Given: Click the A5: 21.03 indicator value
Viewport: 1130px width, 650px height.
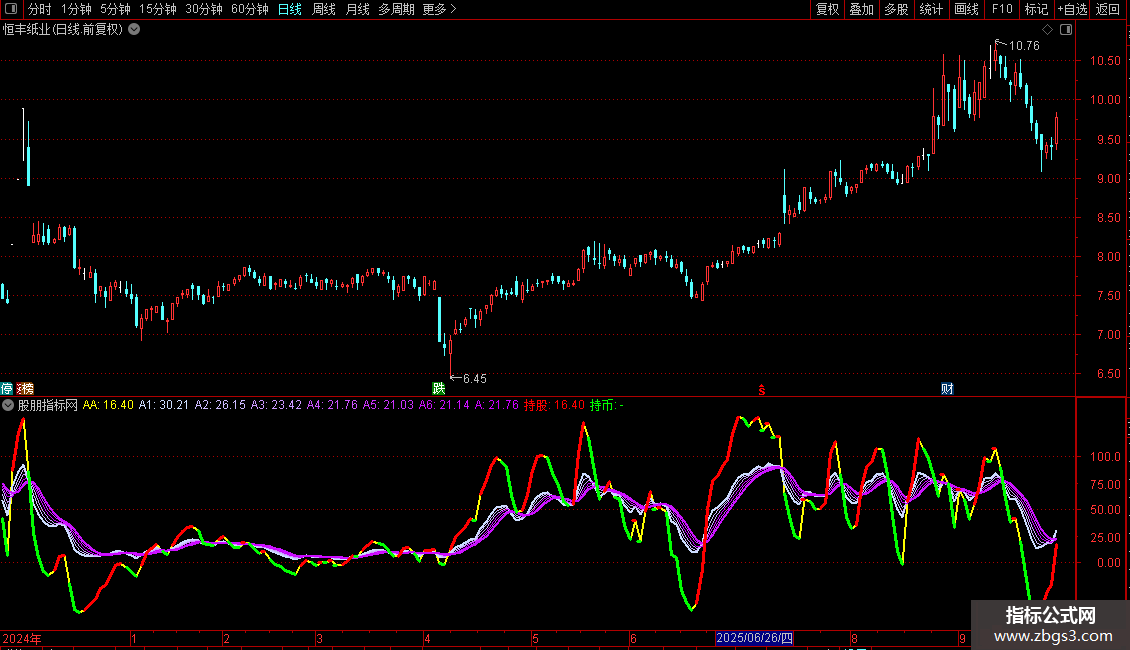Looking at the screenshot, I should pyautogui.click(x=388, y=405).
